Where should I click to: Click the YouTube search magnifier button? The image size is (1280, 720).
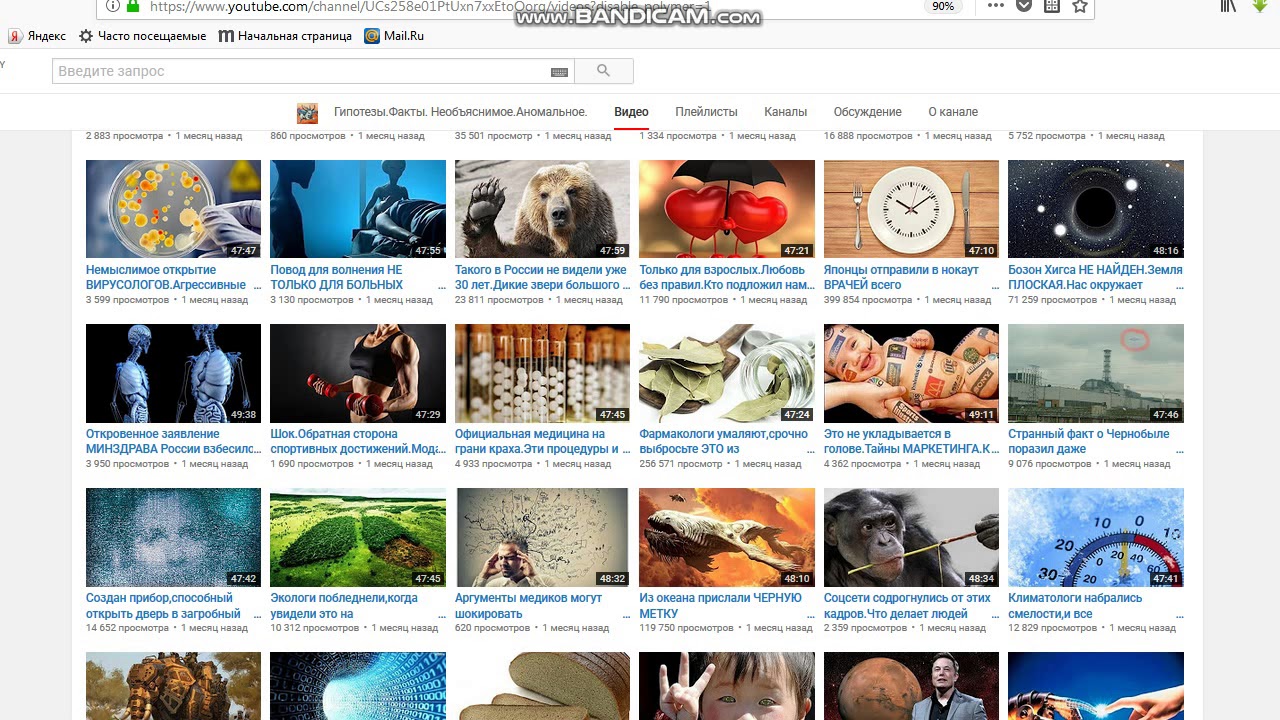603,71
